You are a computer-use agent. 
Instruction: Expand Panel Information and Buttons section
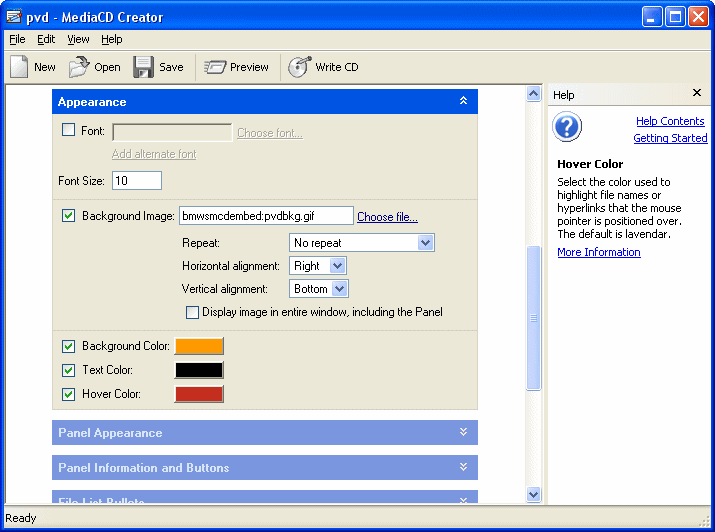coord(264,467)
